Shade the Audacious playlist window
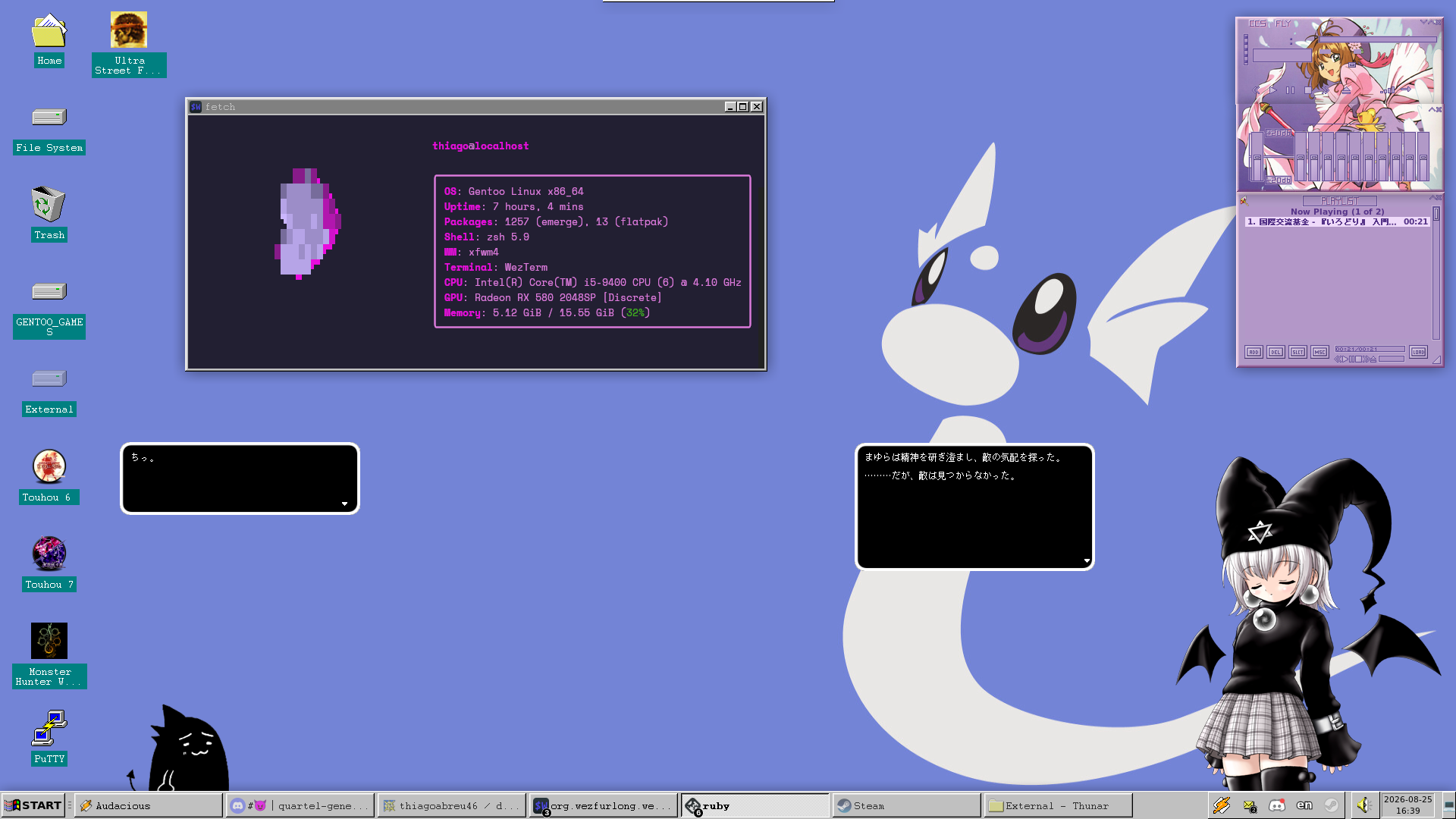Screen dimensions: 1456x819 [1431, 198]
